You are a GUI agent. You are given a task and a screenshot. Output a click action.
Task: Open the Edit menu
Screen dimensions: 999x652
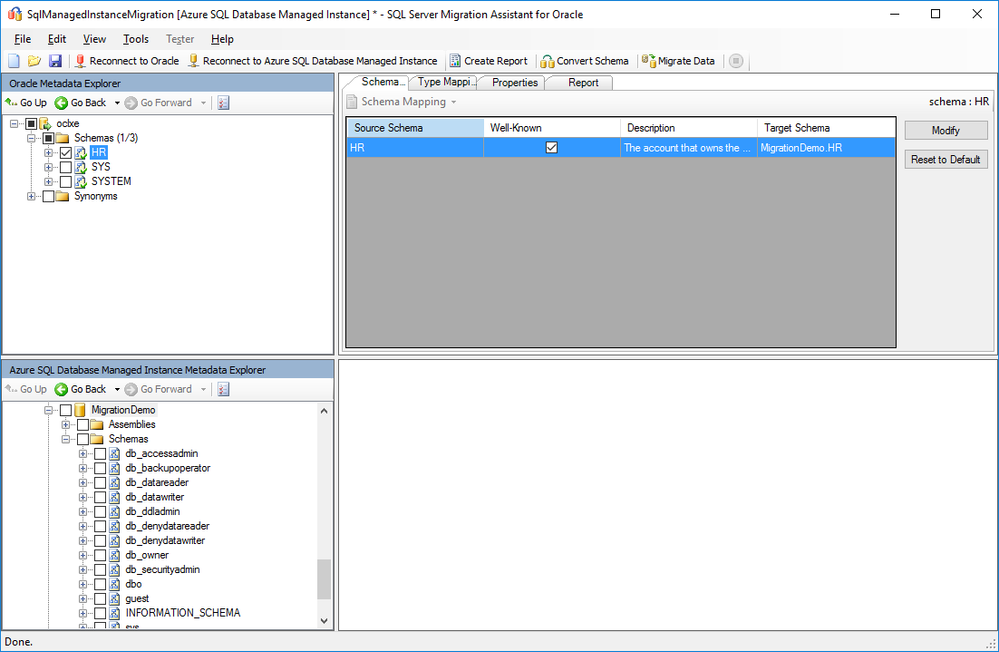click(57, 39)
